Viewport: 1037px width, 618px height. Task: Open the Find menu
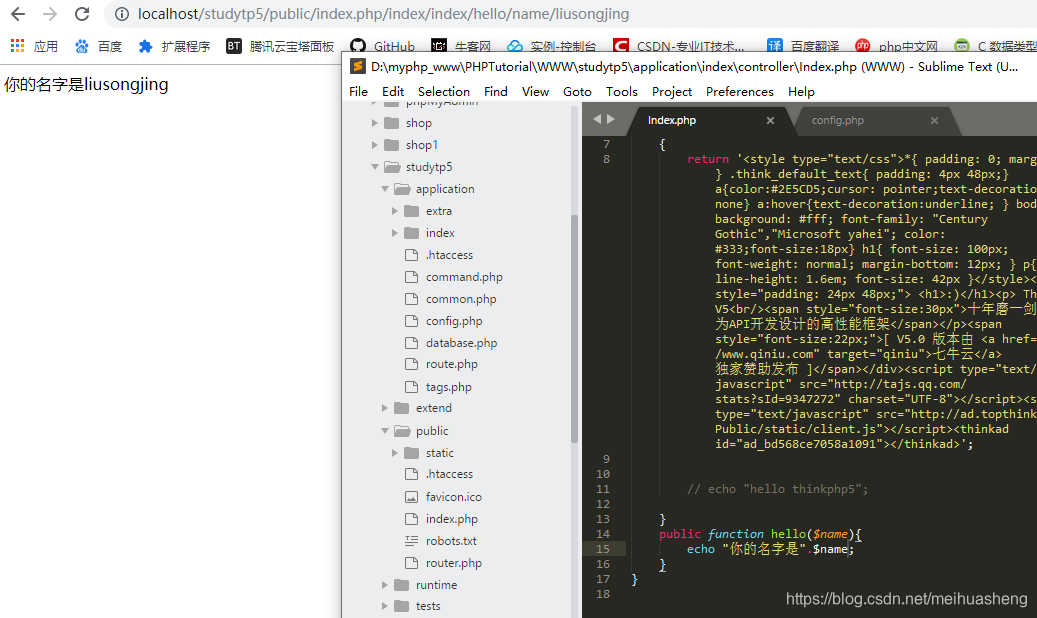point(495,92)
